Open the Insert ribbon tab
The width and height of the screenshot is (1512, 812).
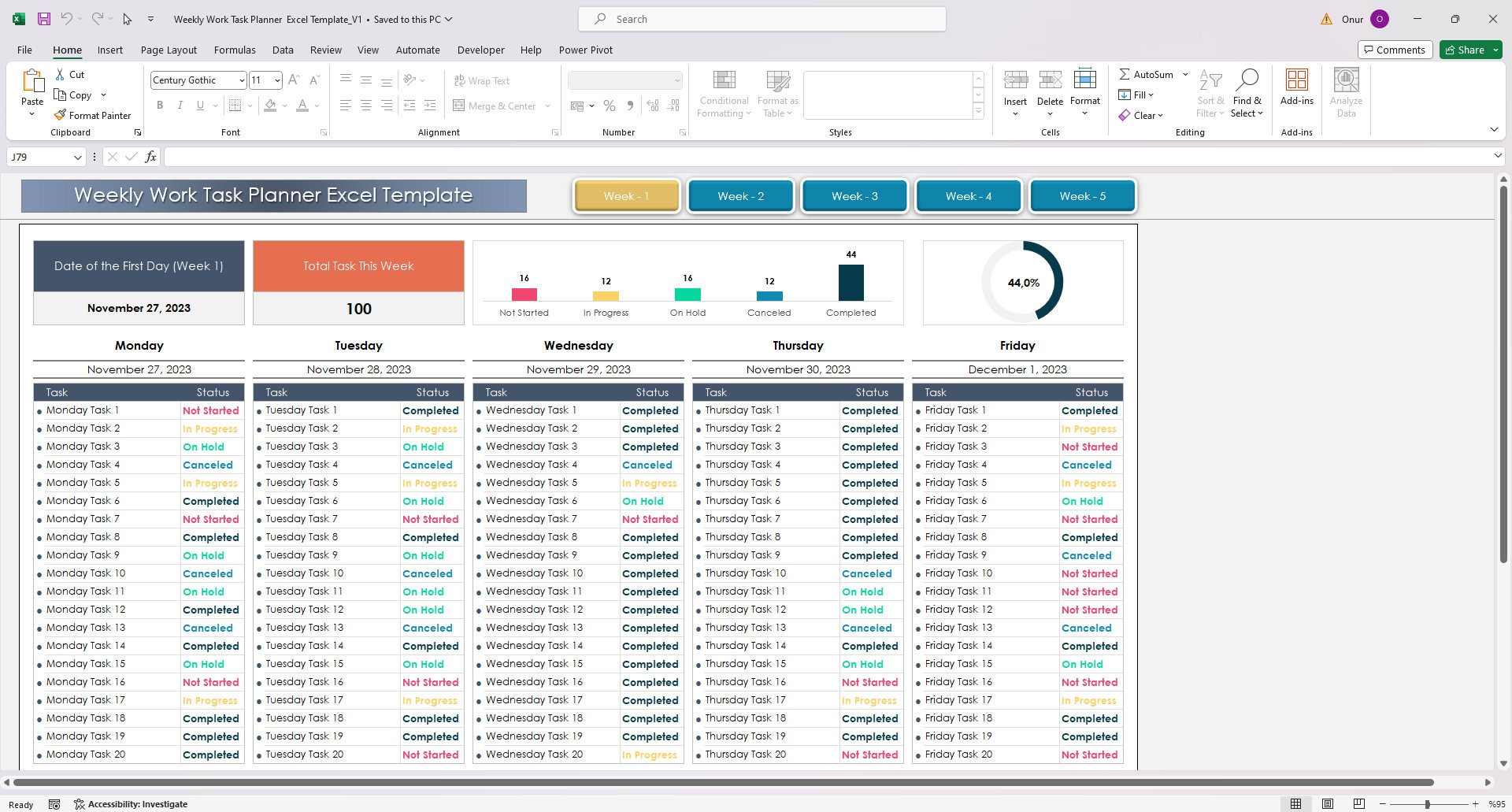point(110,50)
